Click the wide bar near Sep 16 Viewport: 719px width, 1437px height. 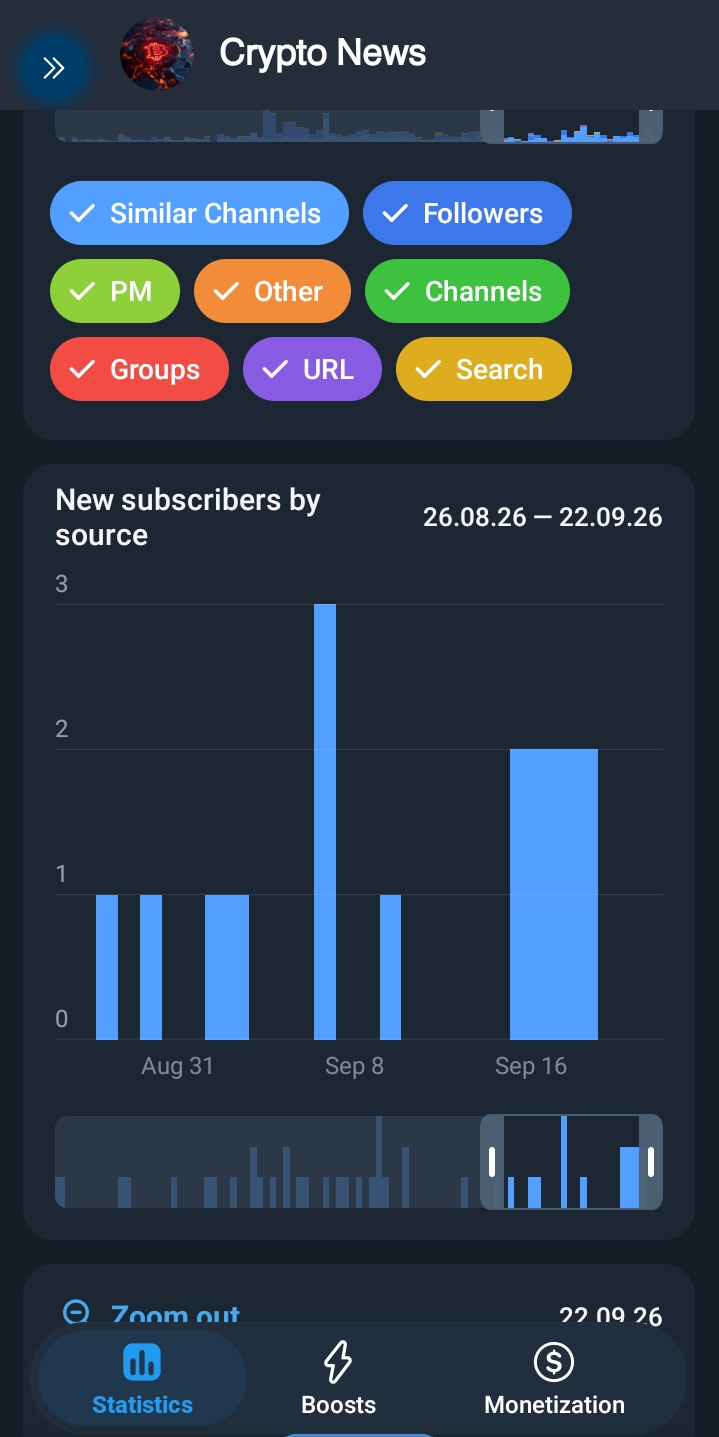tap(554, 894)
